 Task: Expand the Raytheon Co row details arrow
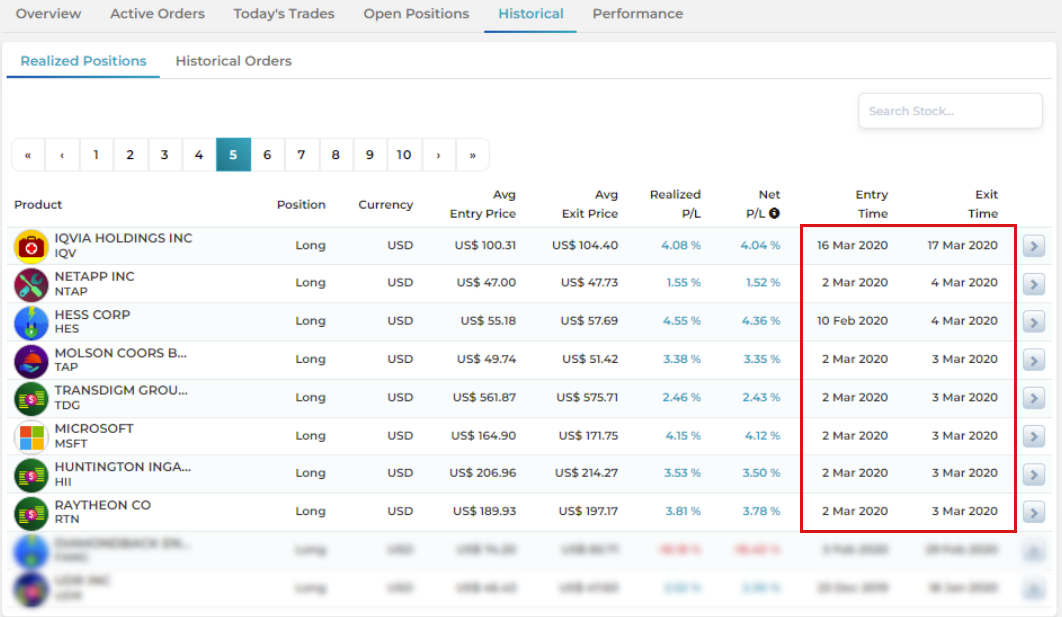point(1034,513)
